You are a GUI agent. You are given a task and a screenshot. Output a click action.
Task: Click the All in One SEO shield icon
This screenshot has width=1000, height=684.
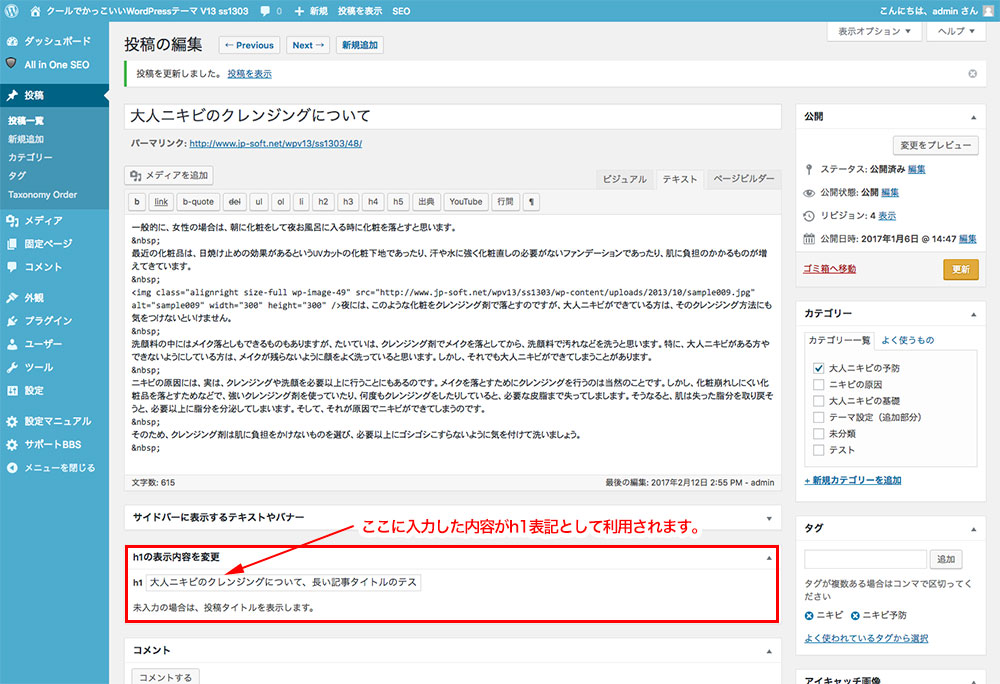pyautogui.click(x=11, y=64)
